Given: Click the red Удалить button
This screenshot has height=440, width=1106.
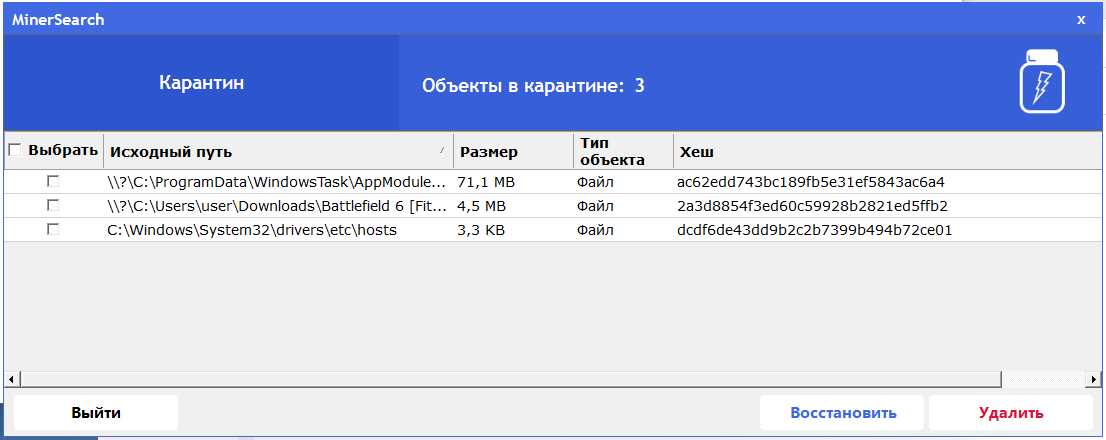Looking at the screenshot, I should [1011, 412].
